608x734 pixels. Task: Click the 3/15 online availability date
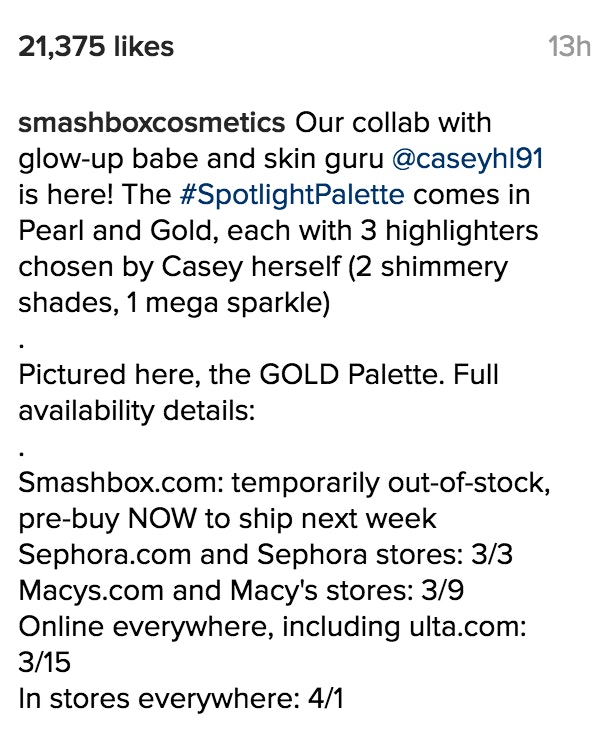tap(44, 662)
